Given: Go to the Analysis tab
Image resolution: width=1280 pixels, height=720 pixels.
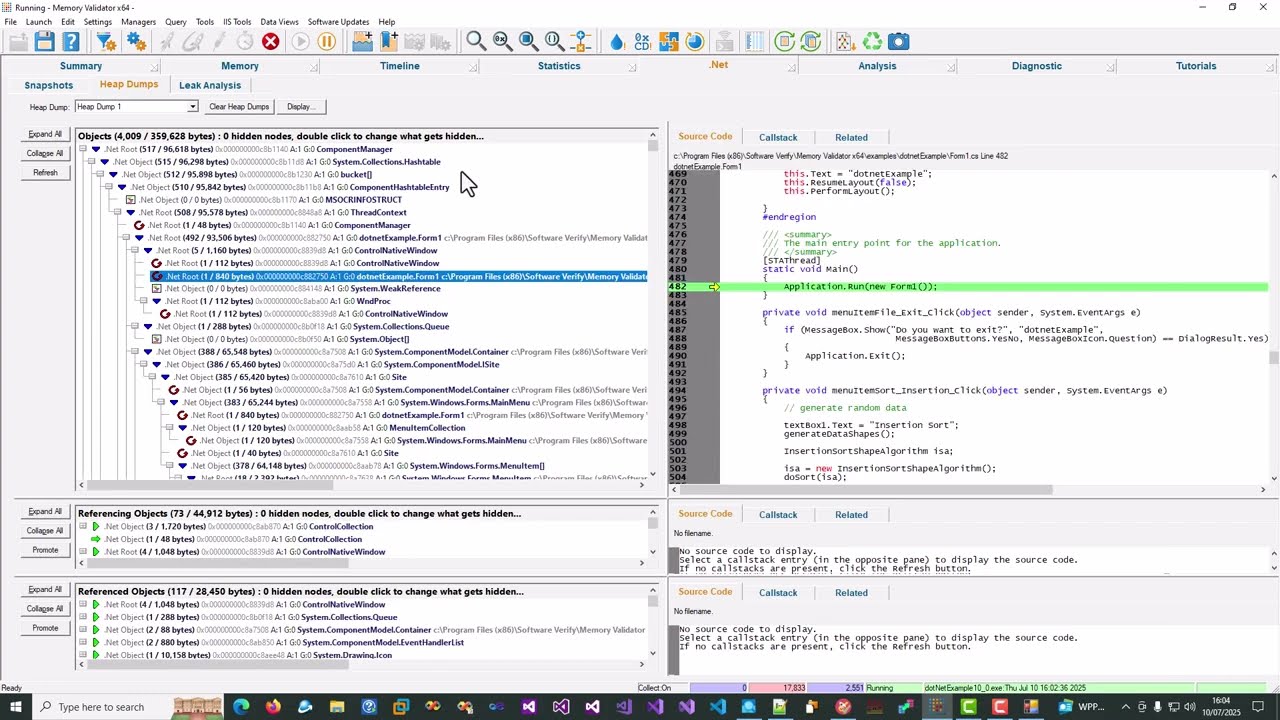Looking at the screenshot, I should click(877, 66).
